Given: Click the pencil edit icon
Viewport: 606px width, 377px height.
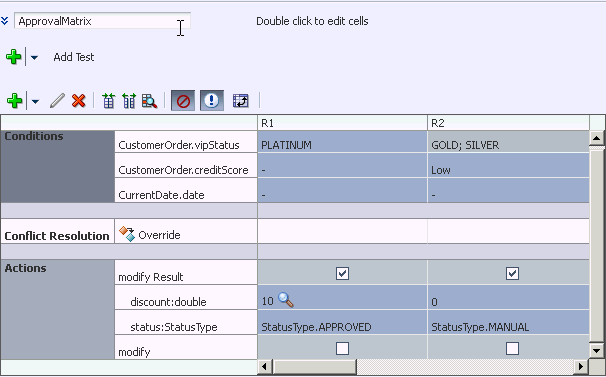Looking at the screenshot, I should (x=57, y=101).
